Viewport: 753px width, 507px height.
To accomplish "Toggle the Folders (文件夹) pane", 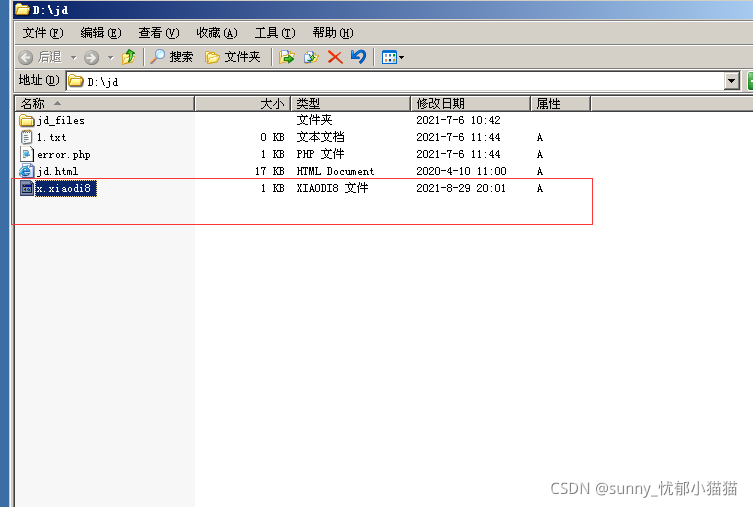I will (232, 57).
